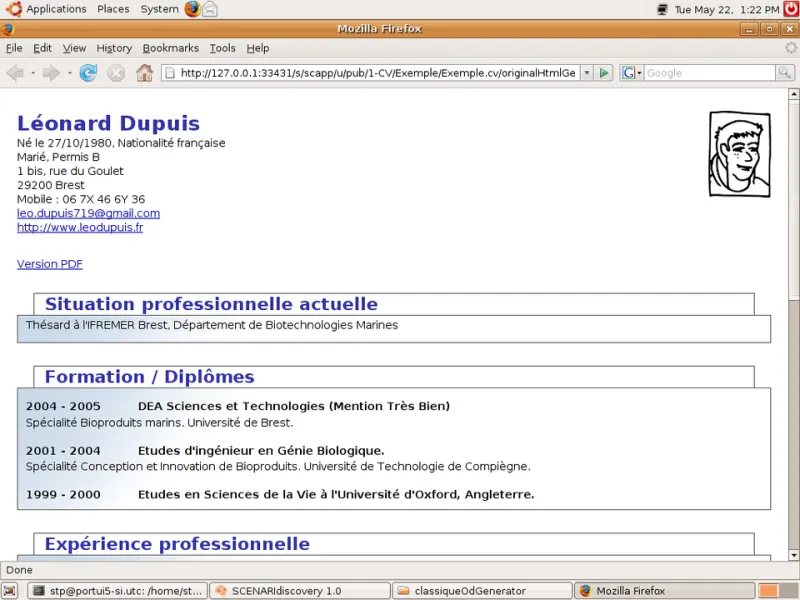Open the Back history dropdown arrow

(x=33, y=73)
